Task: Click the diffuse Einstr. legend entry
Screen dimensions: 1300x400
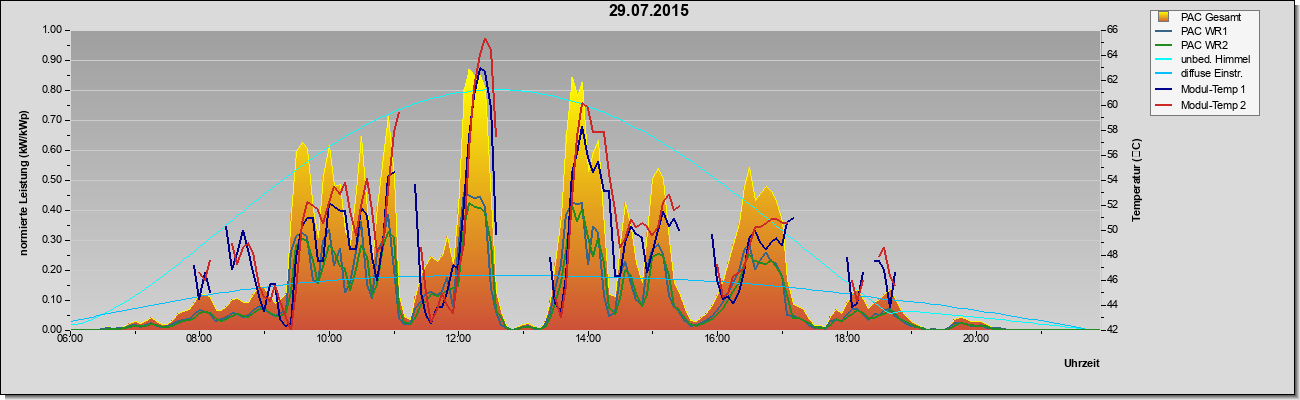Action: click(x=1203, y=75)
